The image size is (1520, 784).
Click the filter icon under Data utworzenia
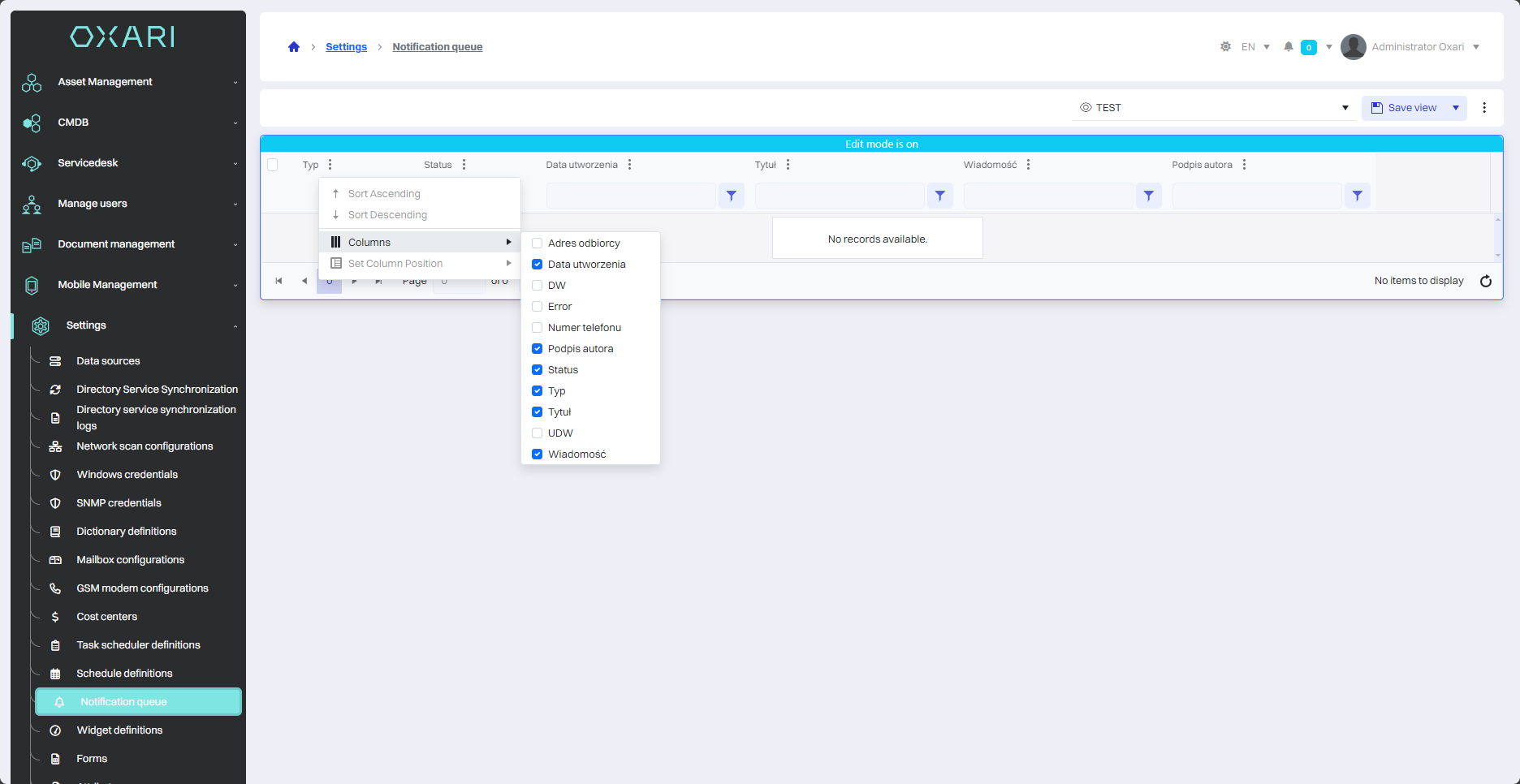[731, 196]
